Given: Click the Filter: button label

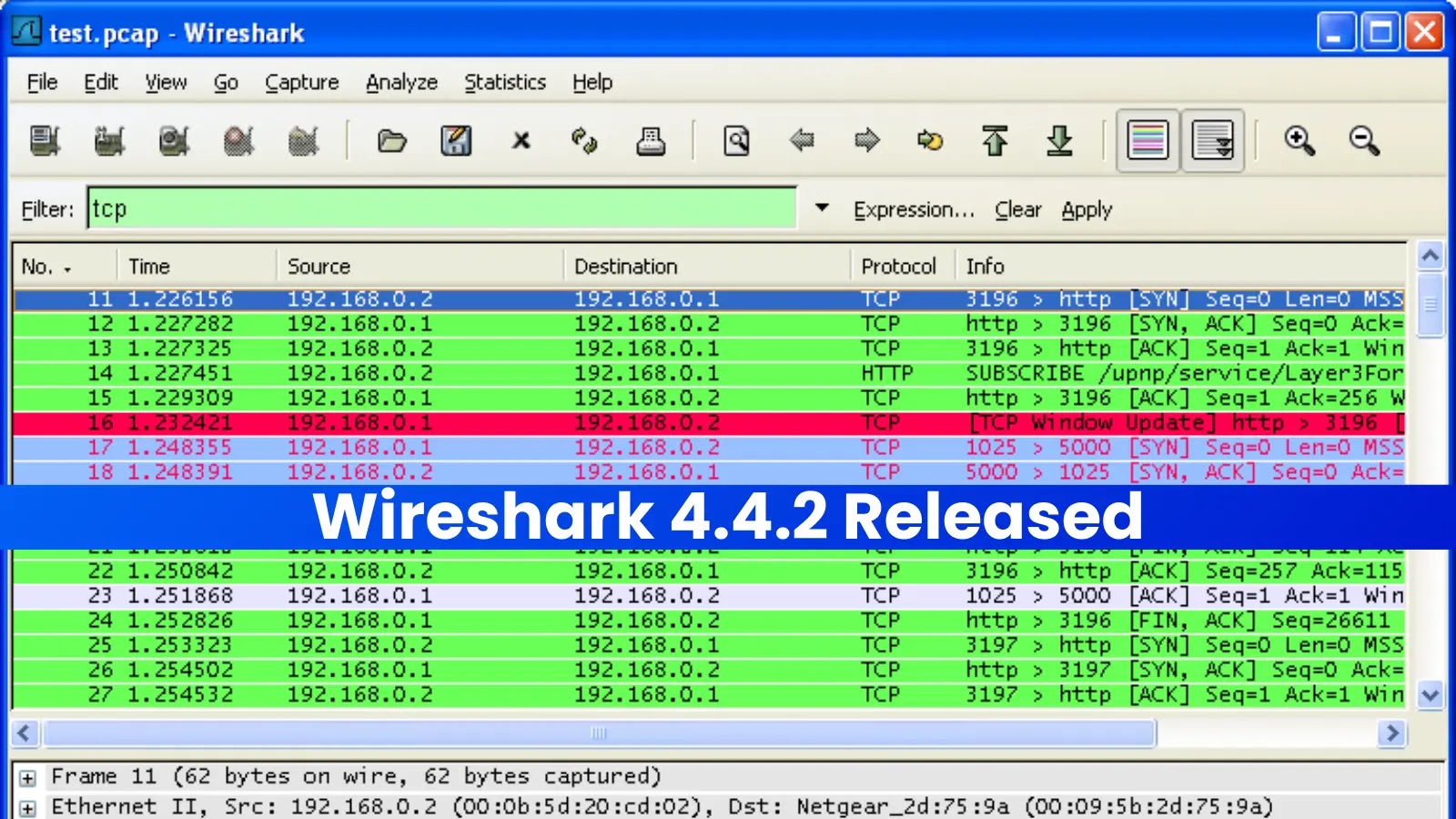Looking at the screenshot, I should tap(47, 210).
